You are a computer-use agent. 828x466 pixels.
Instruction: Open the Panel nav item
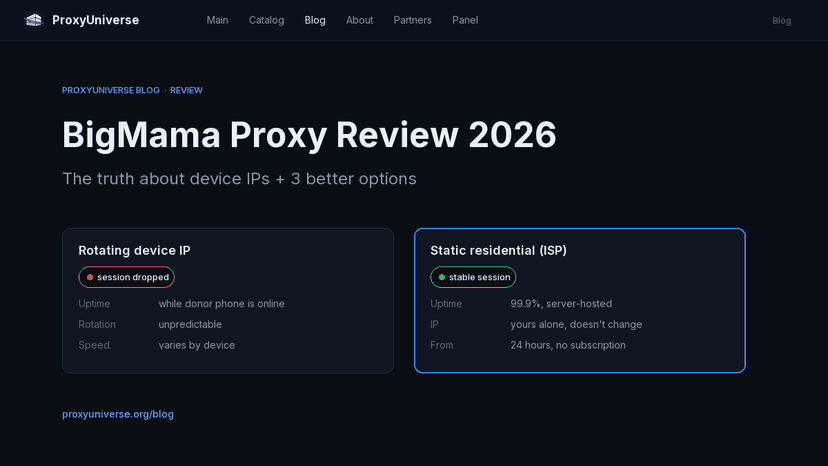coord(465,20)
